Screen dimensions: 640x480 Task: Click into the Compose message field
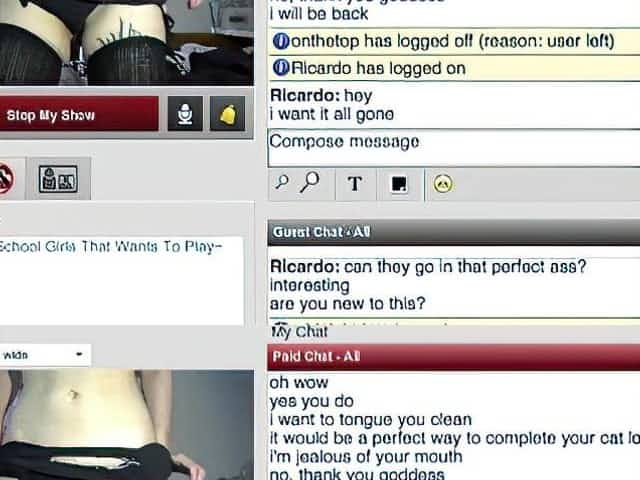coord(452,142)
